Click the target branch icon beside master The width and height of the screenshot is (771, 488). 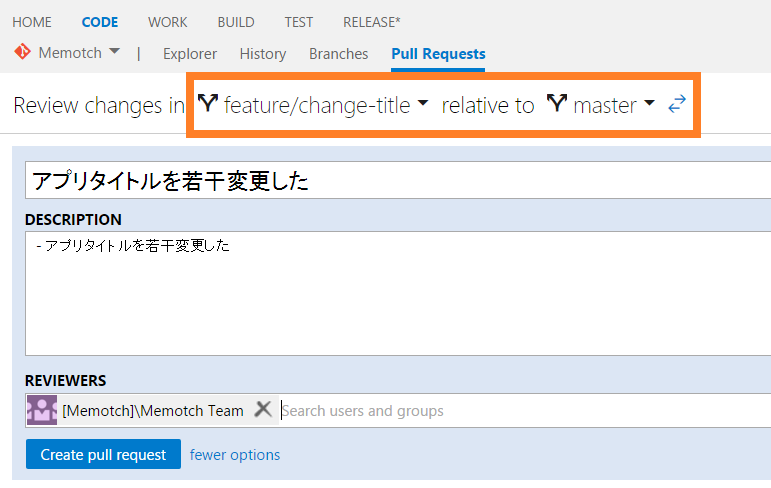[x=557, y=103]
